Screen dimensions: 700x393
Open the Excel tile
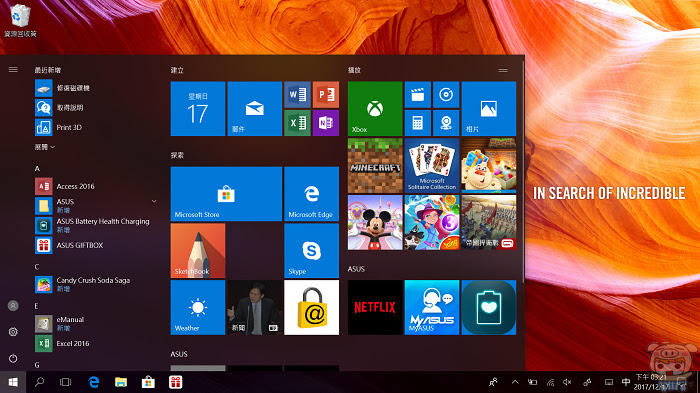297,122
